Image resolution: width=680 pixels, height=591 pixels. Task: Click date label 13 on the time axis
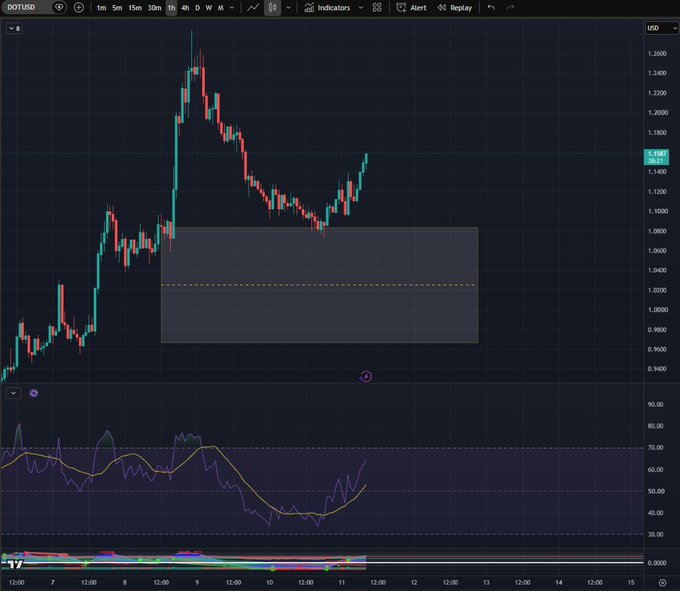(x=487, y=582)
